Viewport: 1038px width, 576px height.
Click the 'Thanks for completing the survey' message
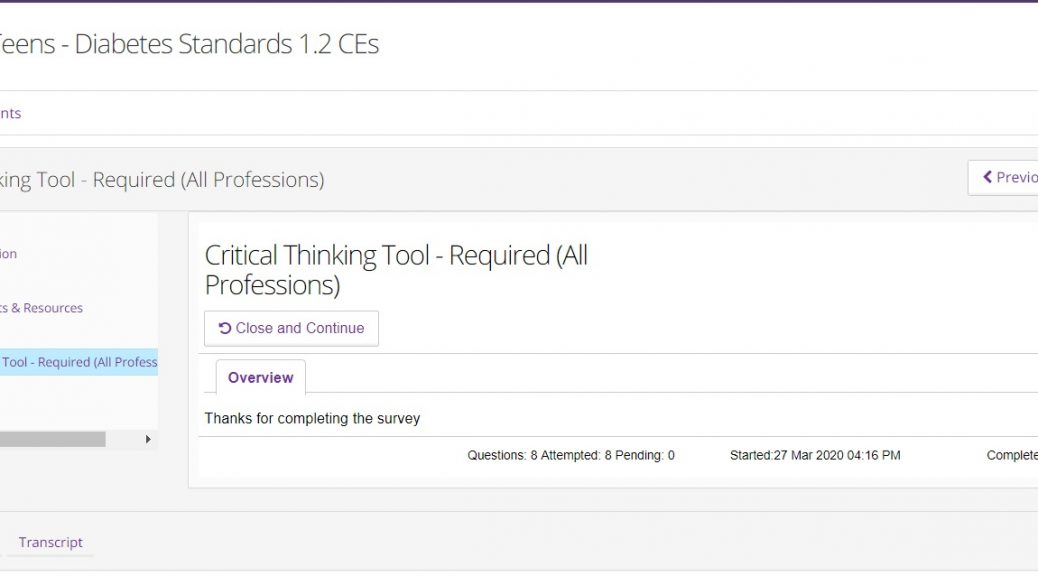coord(312,418)
